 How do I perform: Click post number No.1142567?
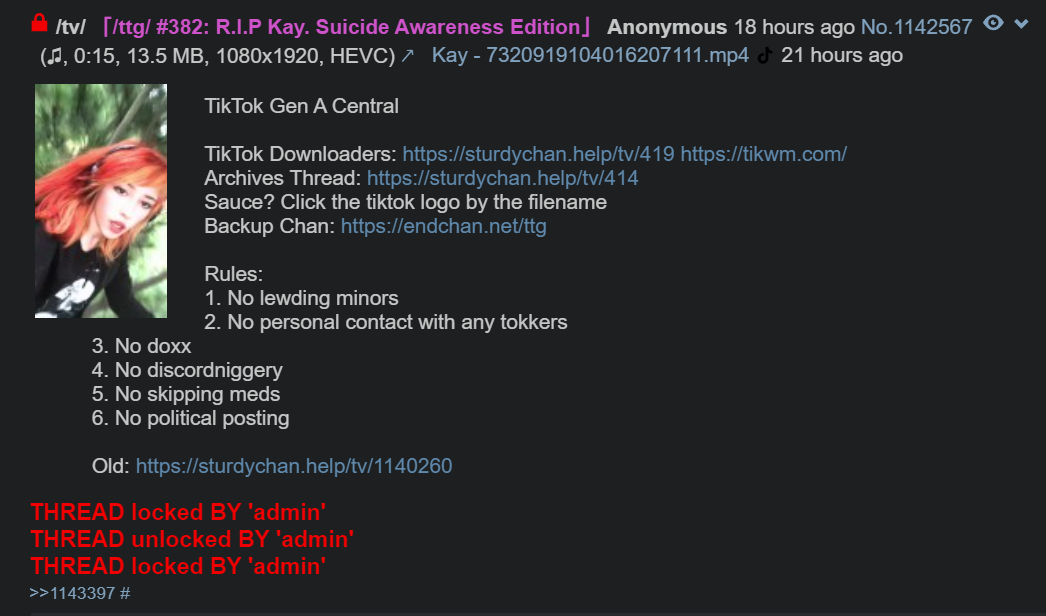point(916,27)
